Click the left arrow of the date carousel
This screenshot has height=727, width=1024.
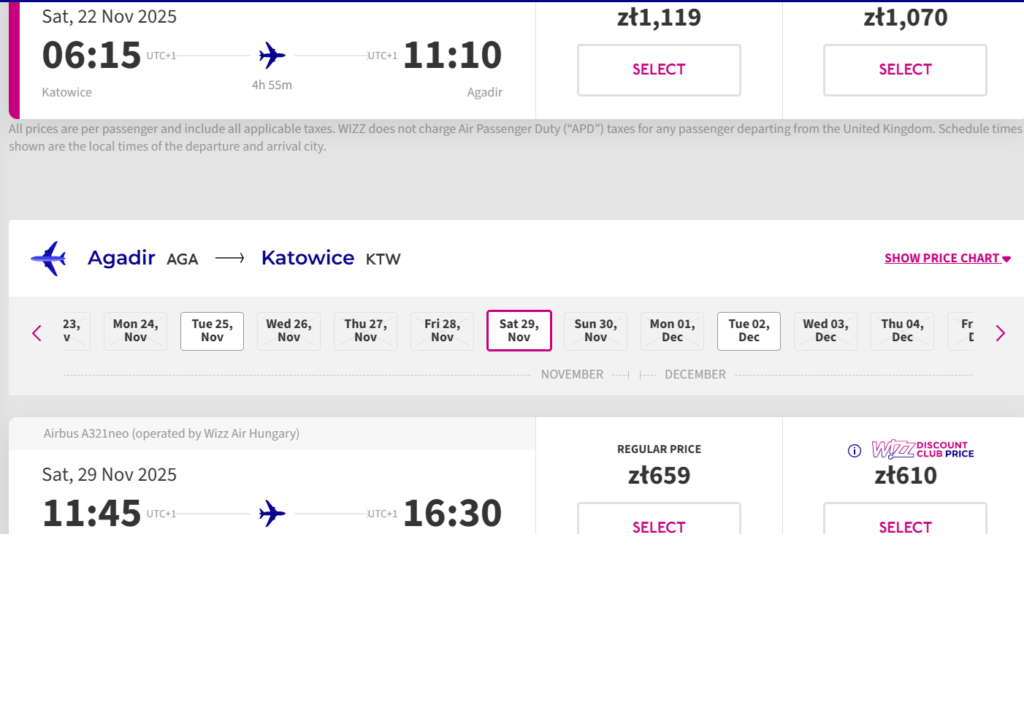click(37, 333)
